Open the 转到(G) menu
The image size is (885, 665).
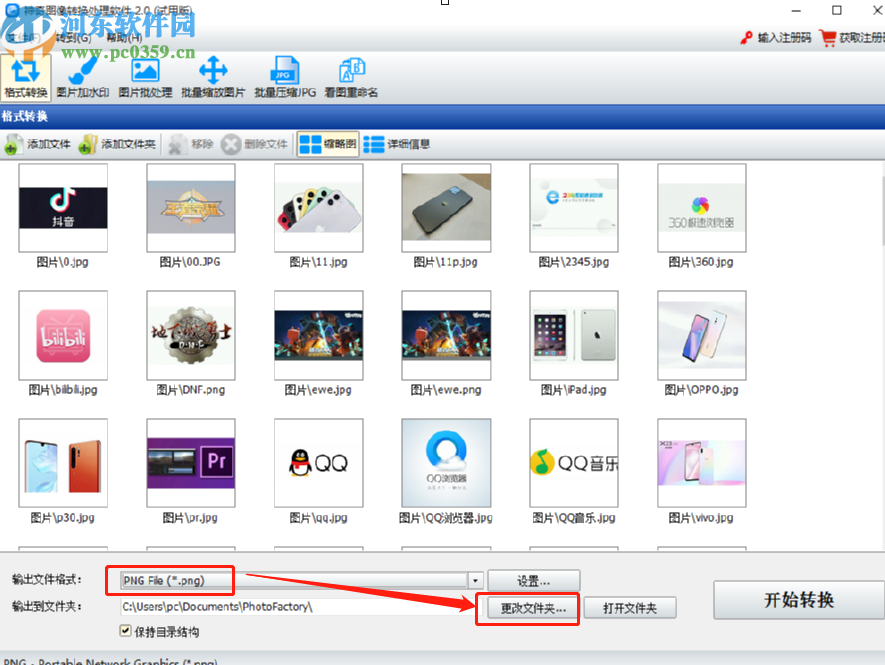coord(73,38)
